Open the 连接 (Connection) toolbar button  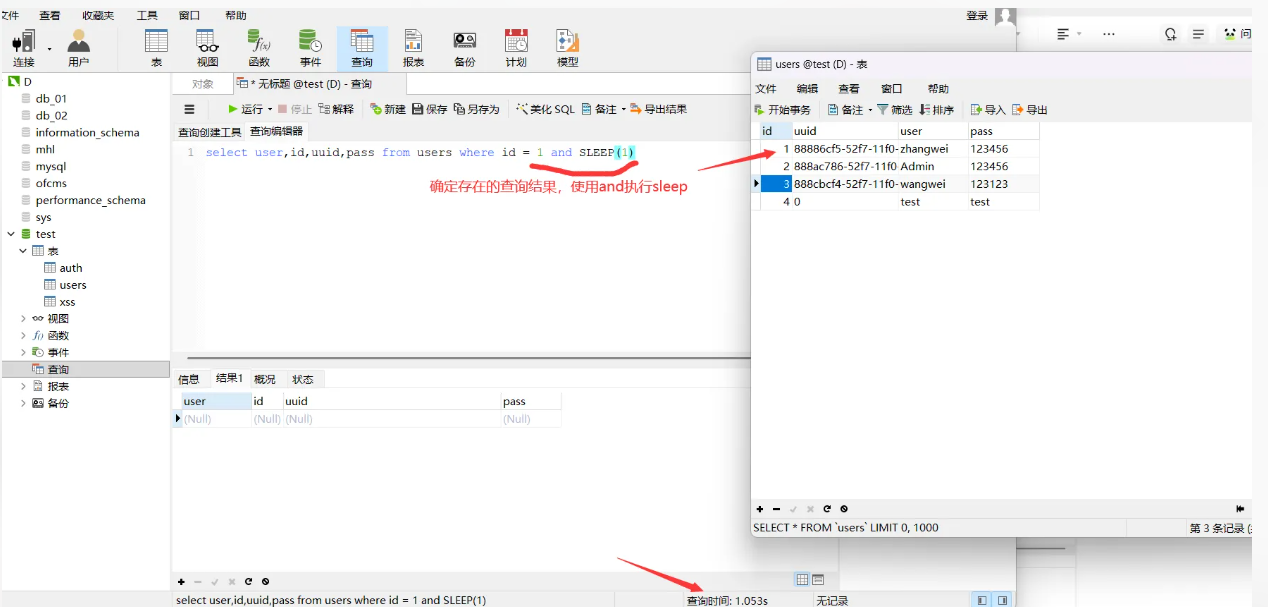pyautogui.click(x=23, y=48)
